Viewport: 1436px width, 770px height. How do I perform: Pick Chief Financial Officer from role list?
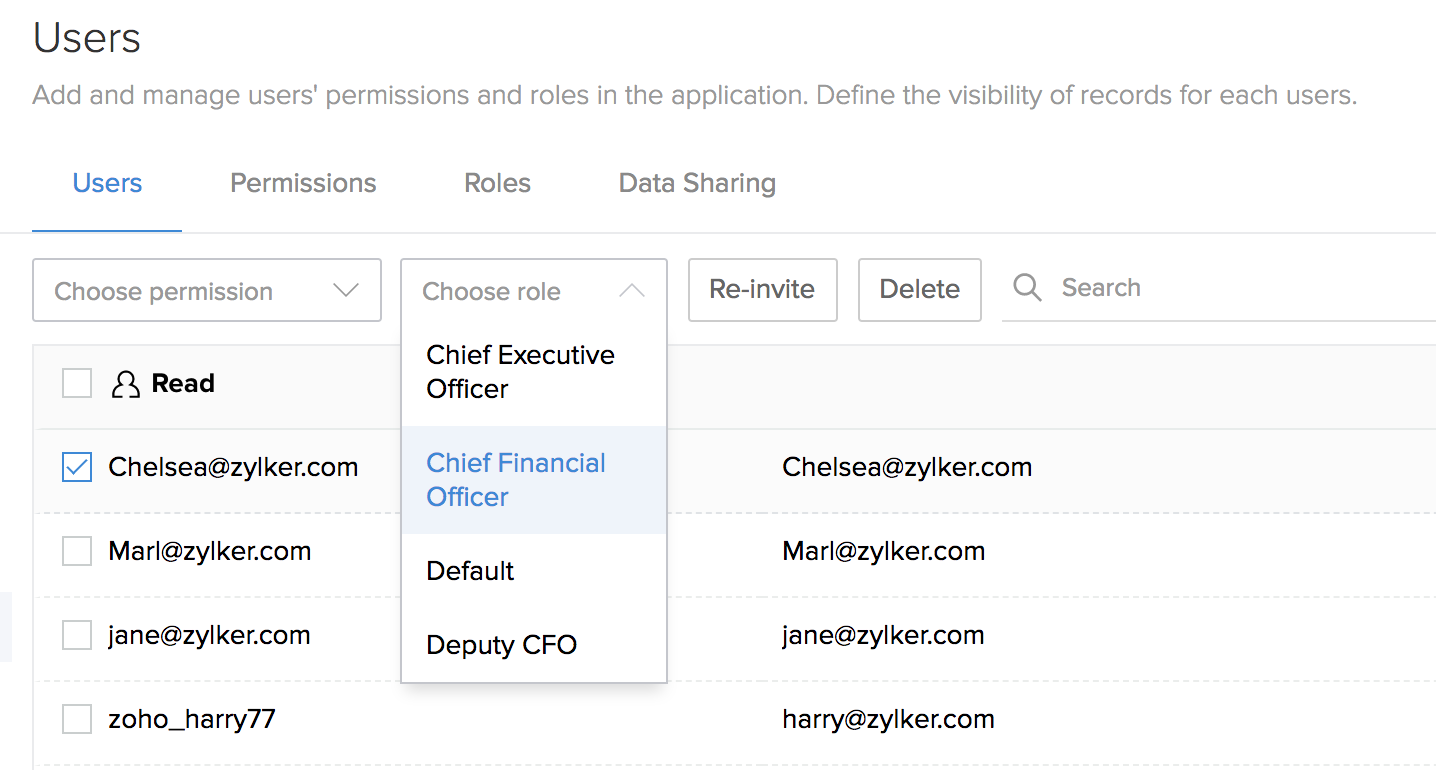pyautogui.click(x=517, y=480)
